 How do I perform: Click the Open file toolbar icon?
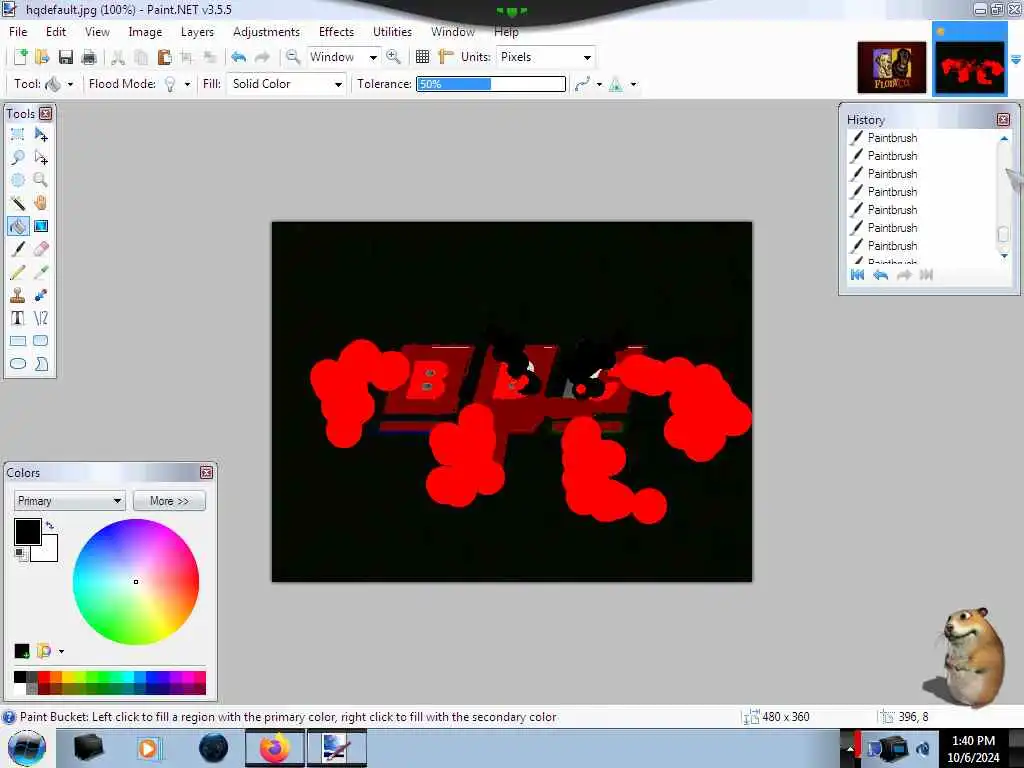click(x=42, y=57)
